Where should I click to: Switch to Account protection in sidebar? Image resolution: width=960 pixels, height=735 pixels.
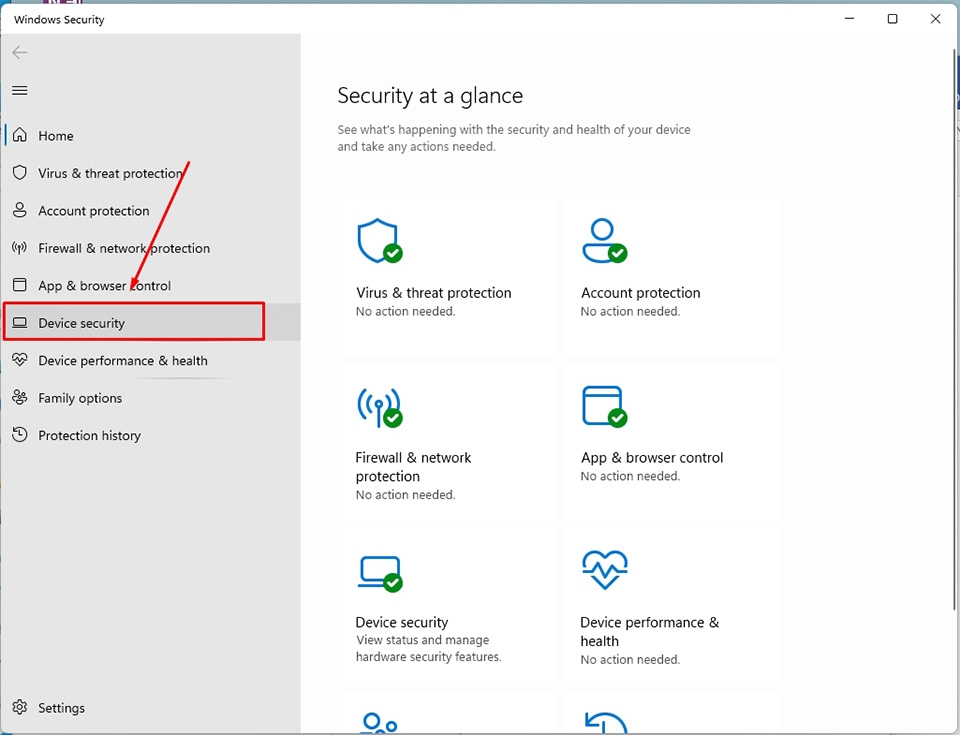93,210
